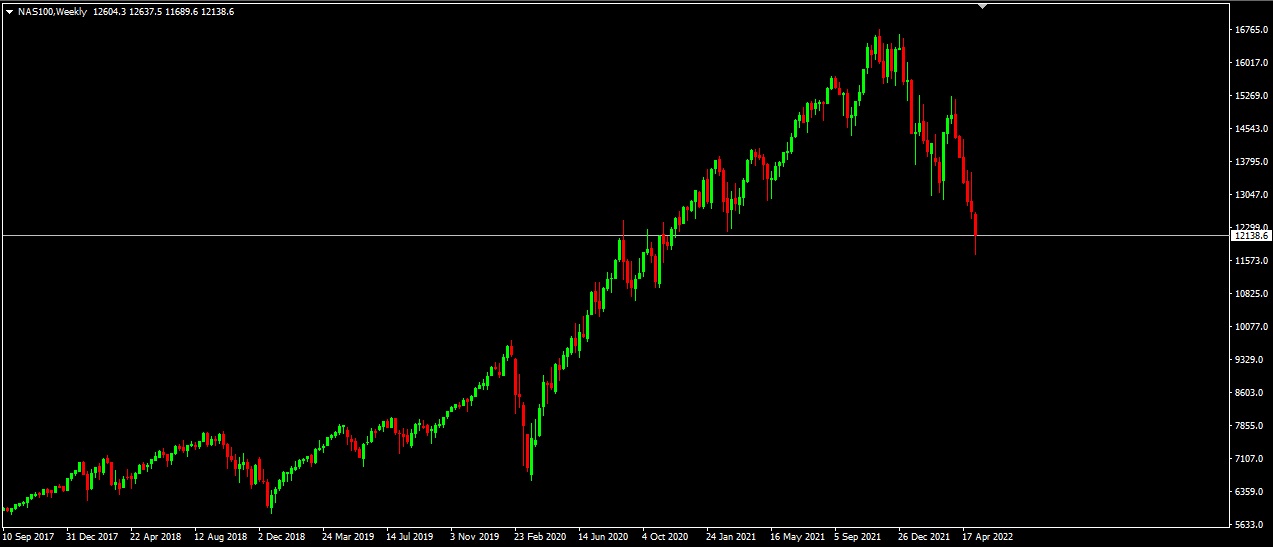Click the low price value 11689.6
The height and width of the screenshot is (547, 1273).
pos(182,12)
